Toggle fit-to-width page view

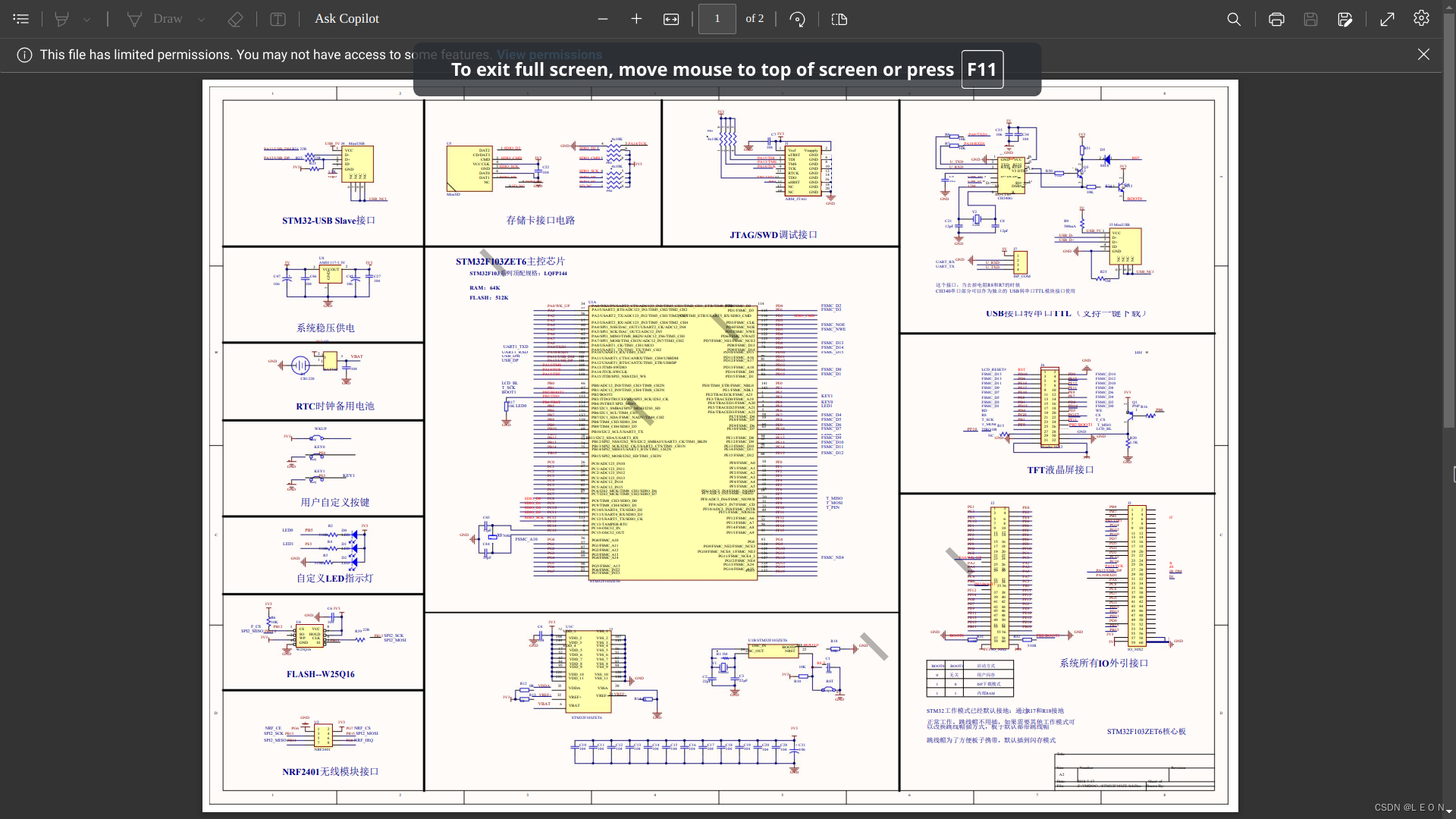click(672, 19)
